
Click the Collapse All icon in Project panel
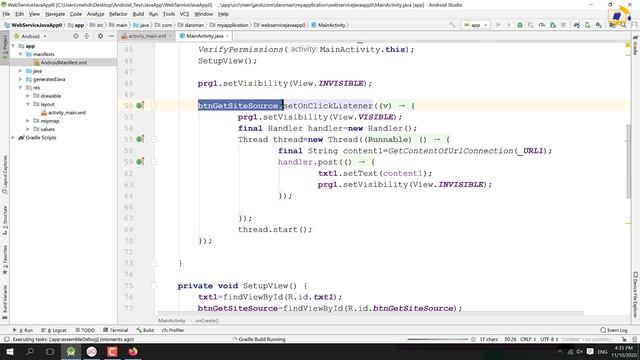coord(87,36)
